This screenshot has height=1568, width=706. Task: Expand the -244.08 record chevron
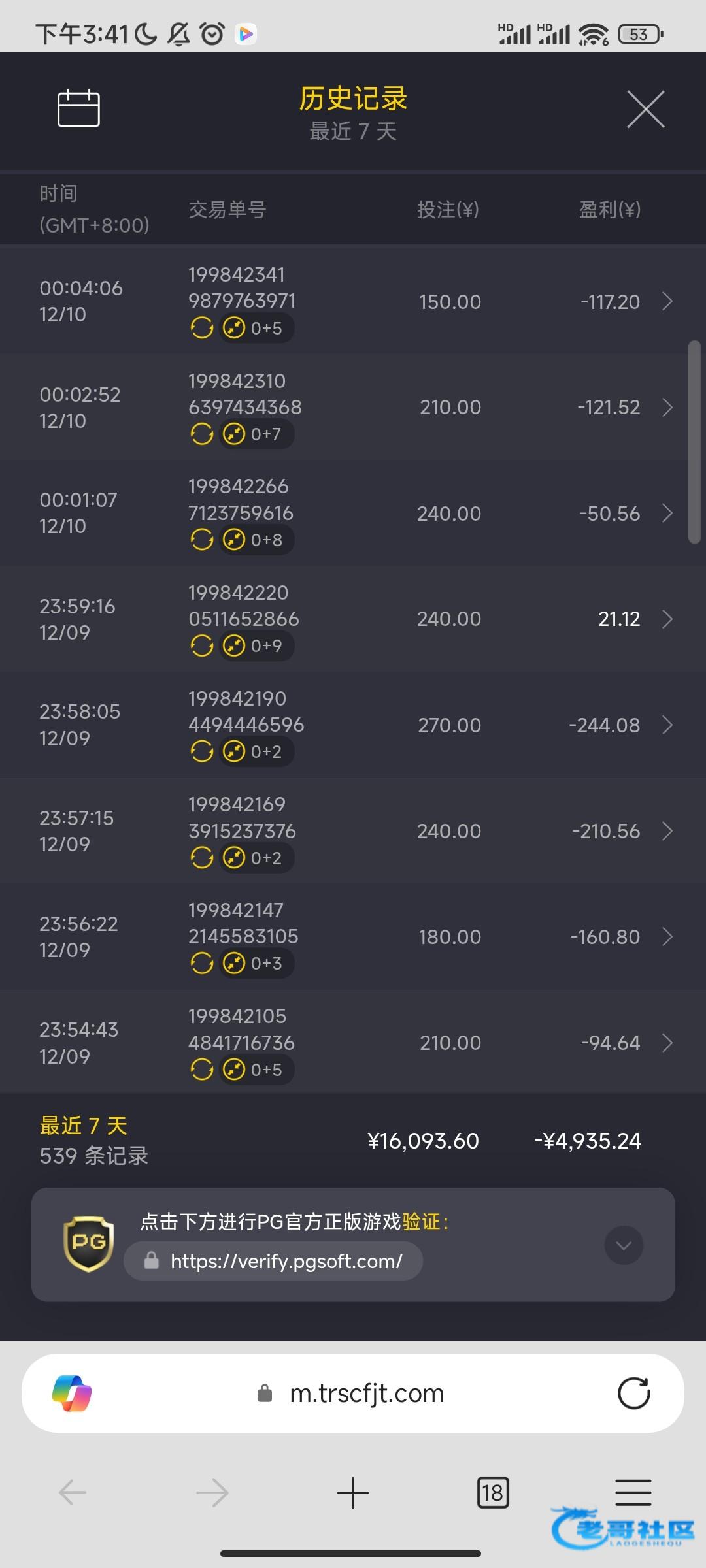[x=667, y=725]
